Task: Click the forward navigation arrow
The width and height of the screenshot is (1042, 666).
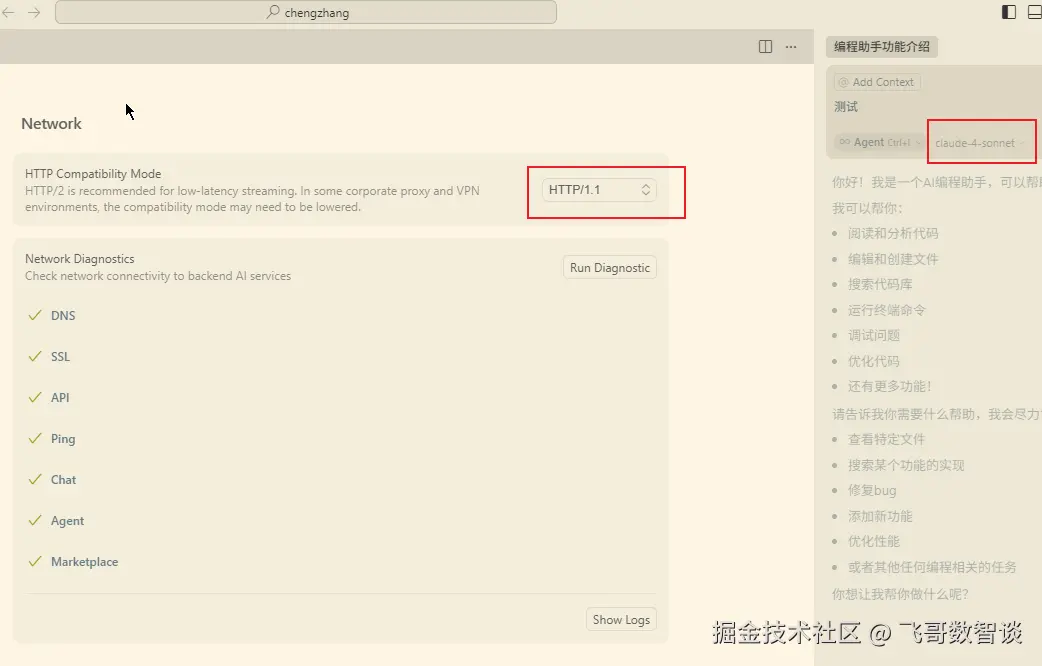Action: (x=34, y=12)
